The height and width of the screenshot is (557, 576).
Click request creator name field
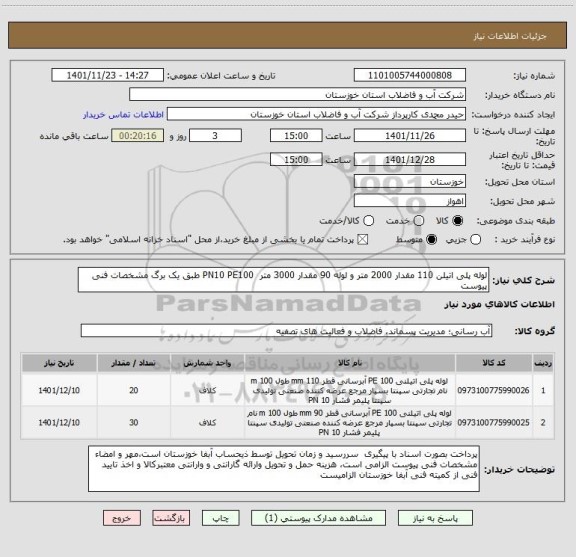tap(316, 114)
